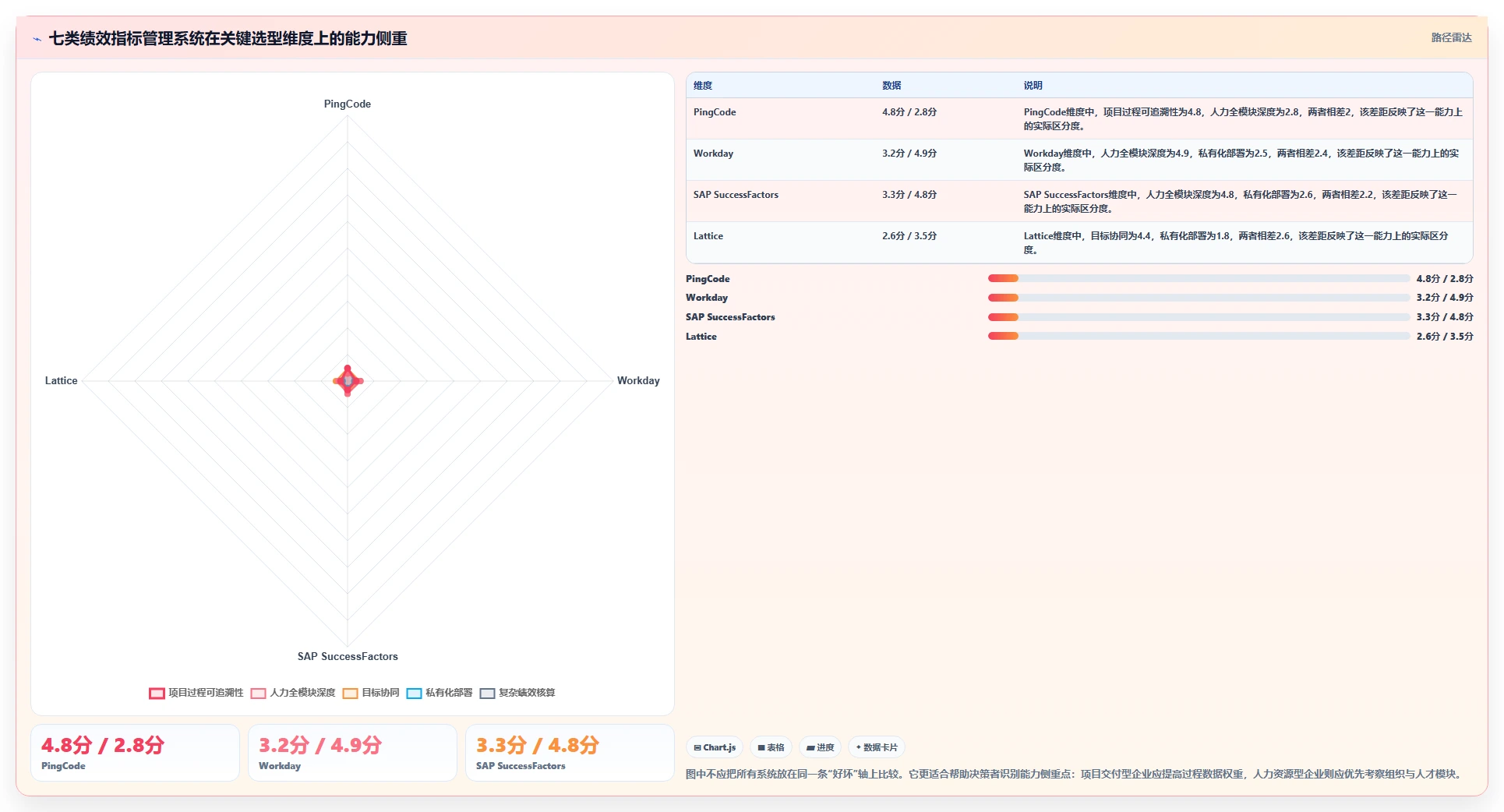1504x812 pixels.
Task: Click the 数据卡片 tag chip
Action: coord(877,747)
